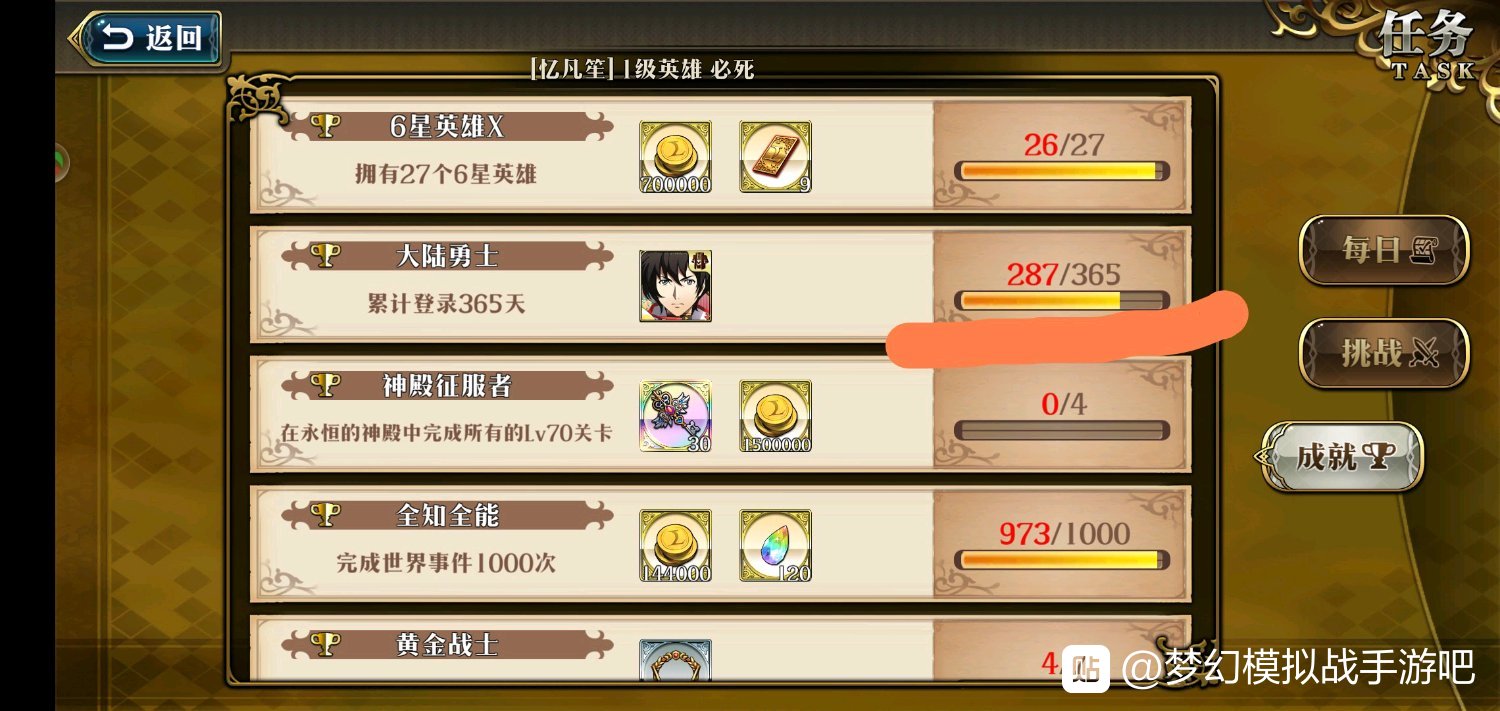1500x711 pixels.
Task: Click the 26/27 progress bar
Action: (x=1061, y=171)
